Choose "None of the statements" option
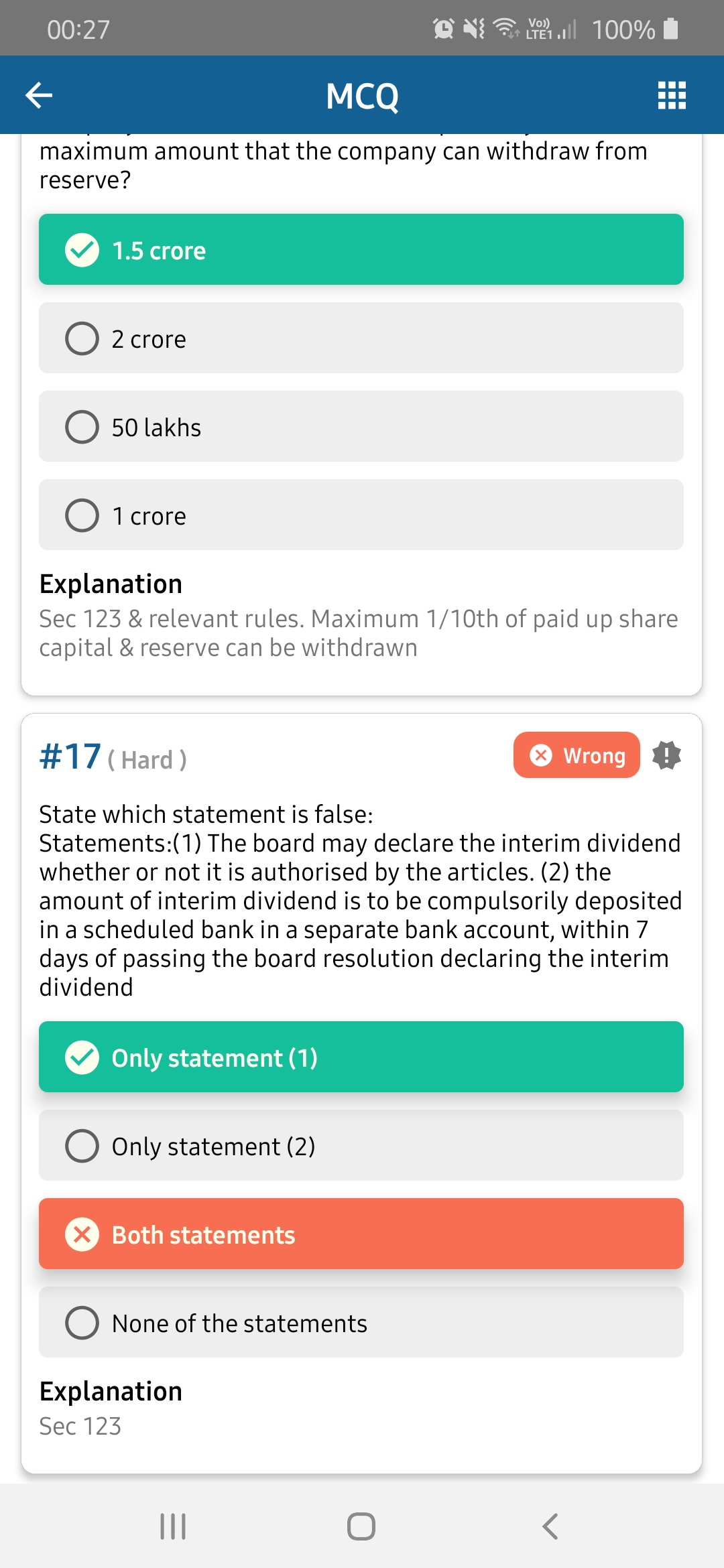 coord(361,1323)
